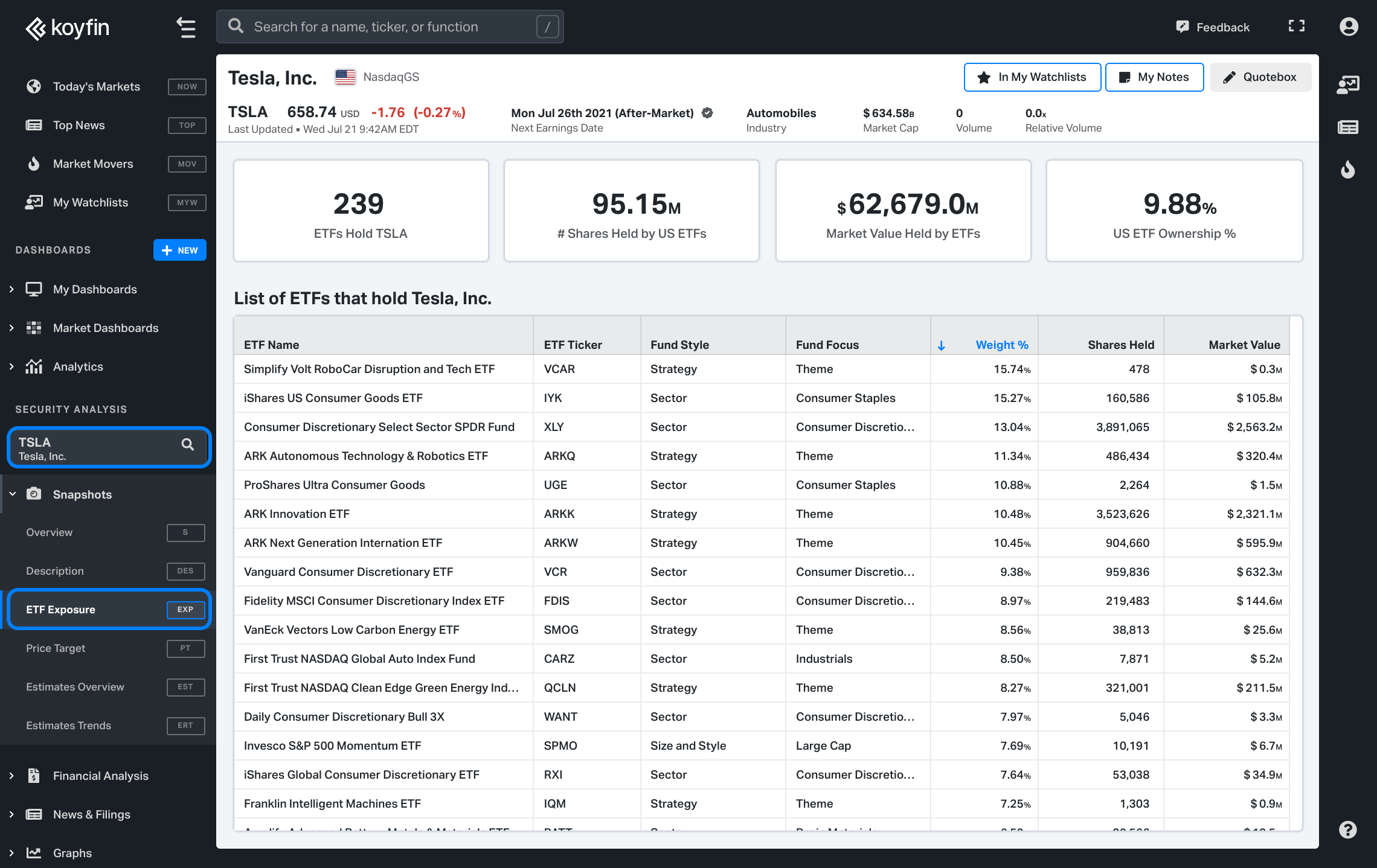Create a new dashboard with NEW button
1377x868 pixels.
(179, 250)
